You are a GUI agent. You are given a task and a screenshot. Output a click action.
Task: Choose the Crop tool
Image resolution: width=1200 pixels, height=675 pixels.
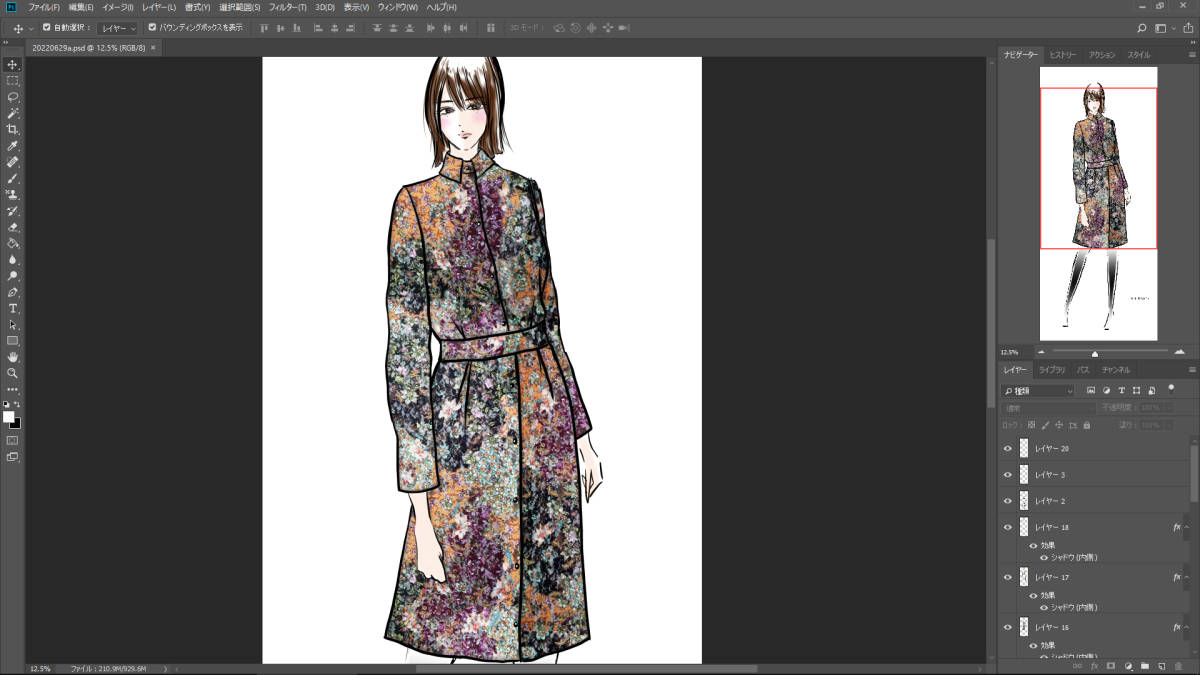click(x=13, y=130)
